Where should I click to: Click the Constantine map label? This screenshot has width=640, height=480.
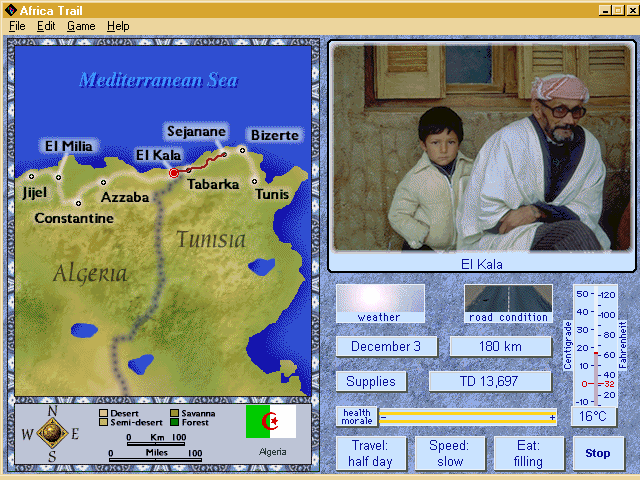pyautogui.click(x=74, y=218)
